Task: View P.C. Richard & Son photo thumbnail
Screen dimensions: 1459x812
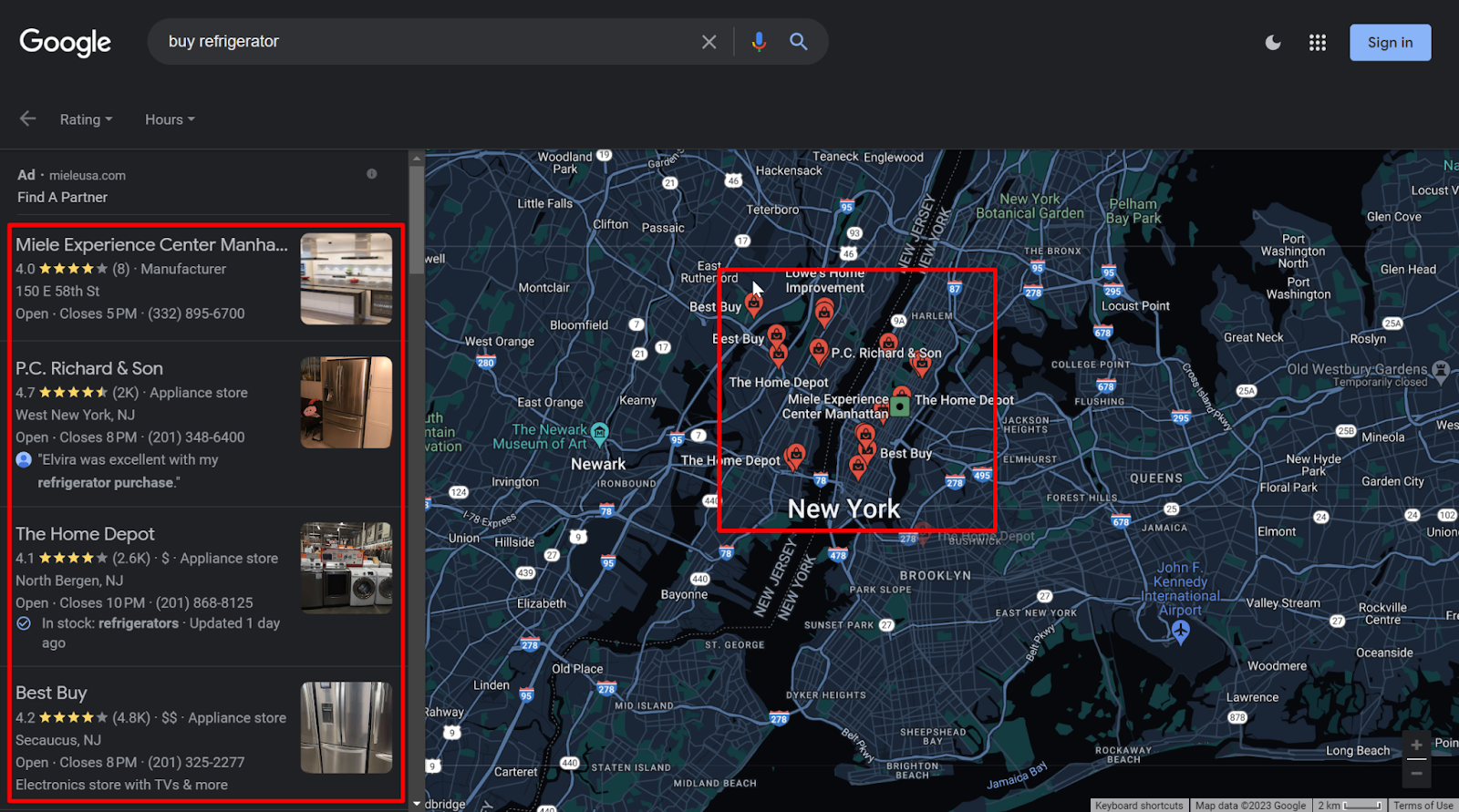Action: [x=347, y=402]
